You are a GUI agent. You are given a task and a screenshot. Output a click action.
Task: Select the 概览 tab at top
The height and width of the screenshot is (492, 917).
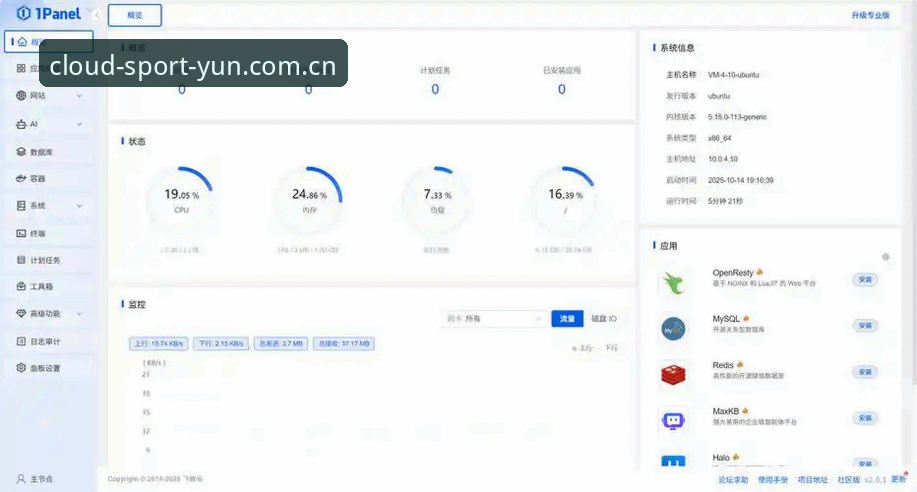[x=135, y=15]
